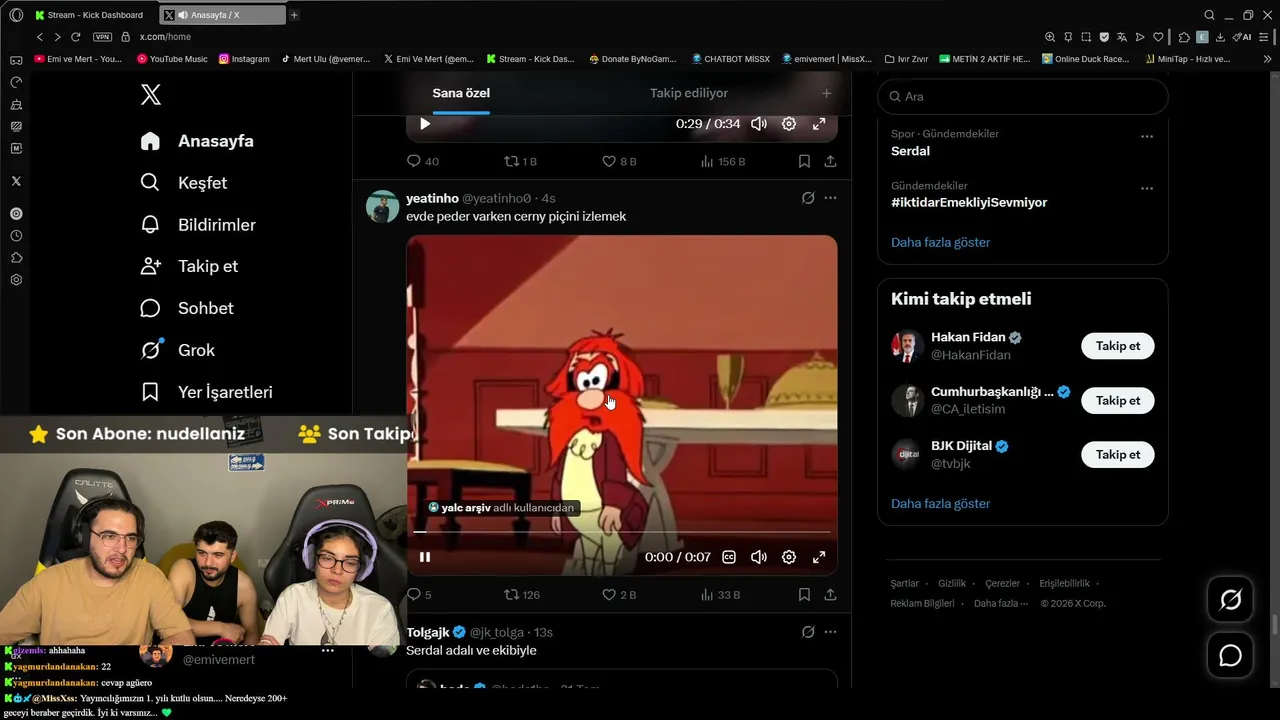Viewport: 1280px width, 720px height.
Task: Open Yer İşaretleri bookmarks
Action: pyautogui.click(x=207, y=392)
